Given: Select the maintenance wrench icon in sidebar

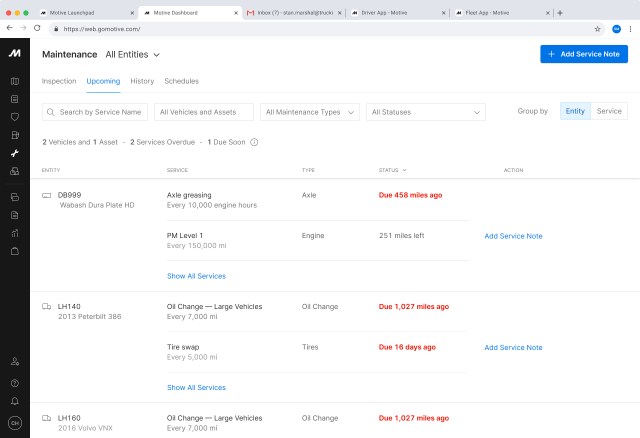Looking at the screenshot, I should click(14, 153).
